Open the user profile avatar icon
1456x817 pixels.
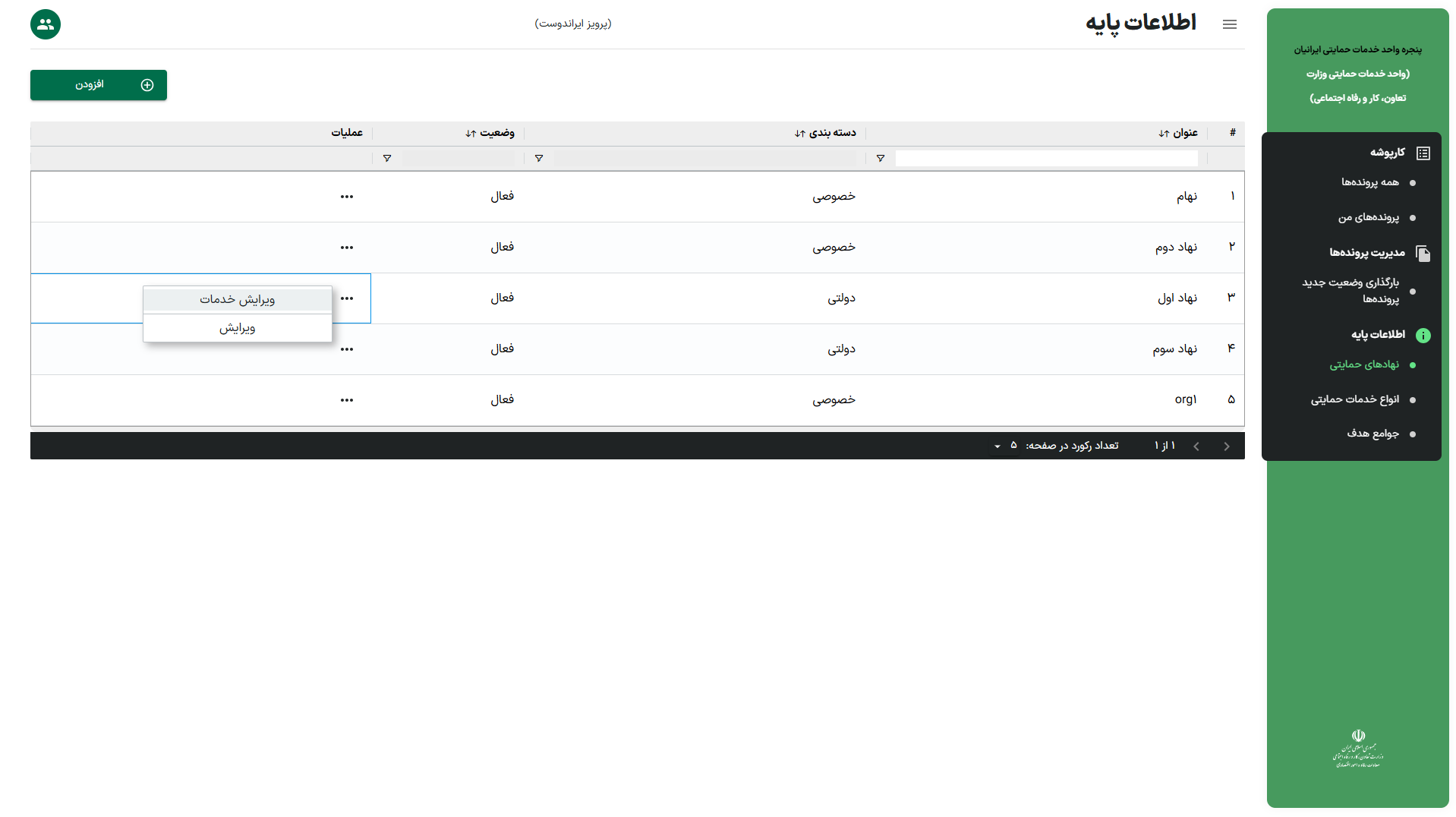[x=46, y=24]
